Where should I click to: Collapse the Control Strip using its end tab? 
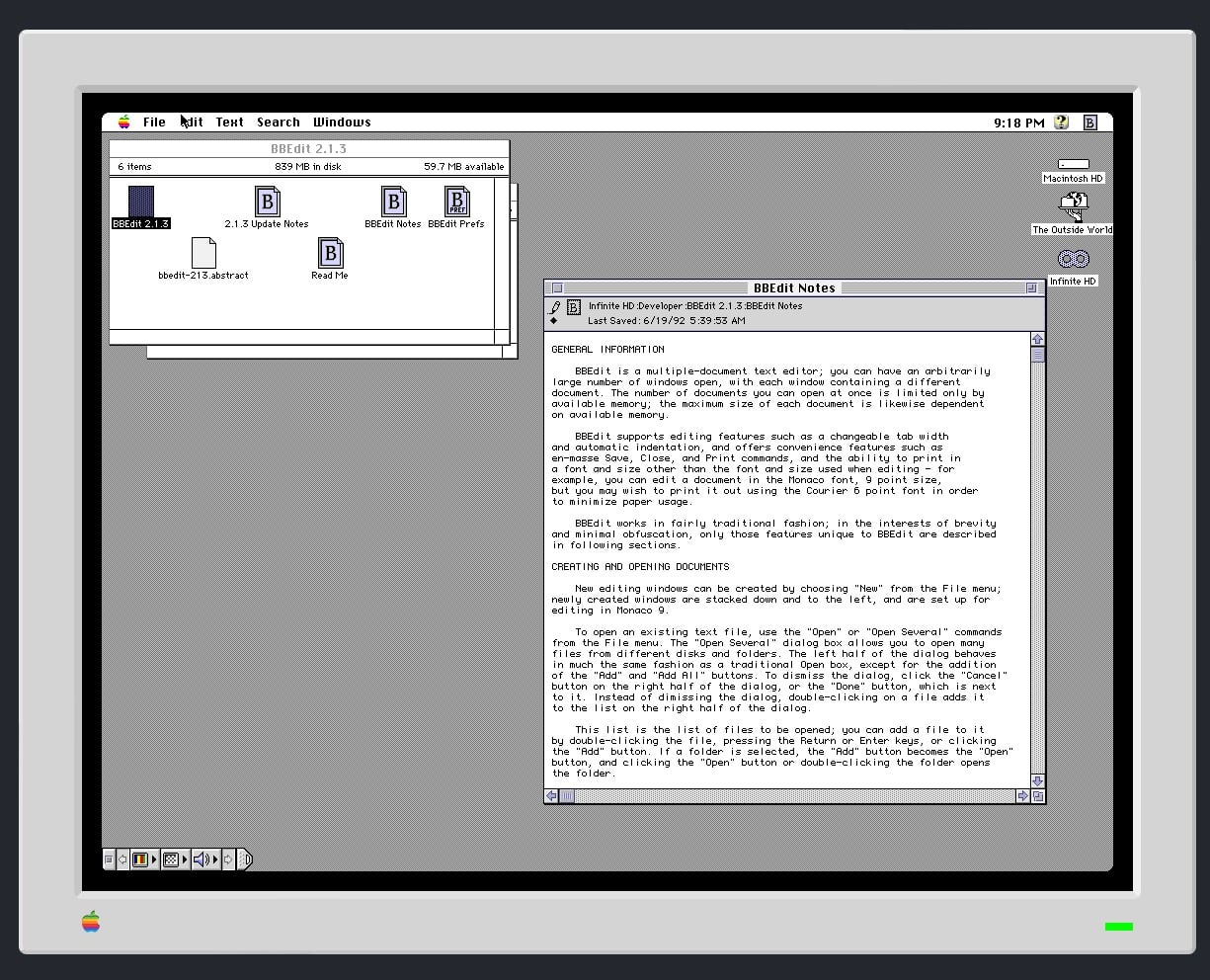coord(245,859)
